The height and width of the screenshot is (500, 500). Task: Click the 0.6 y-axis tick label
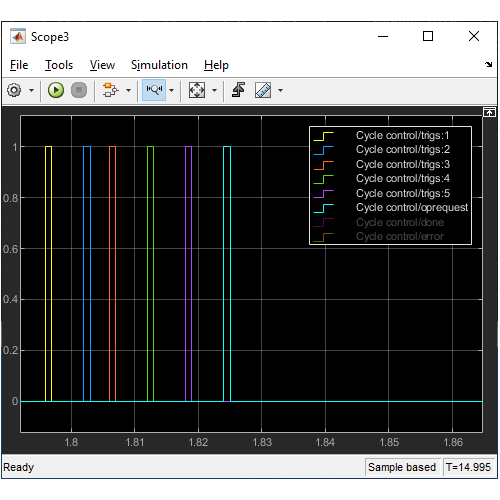click(x=10, y=249)
